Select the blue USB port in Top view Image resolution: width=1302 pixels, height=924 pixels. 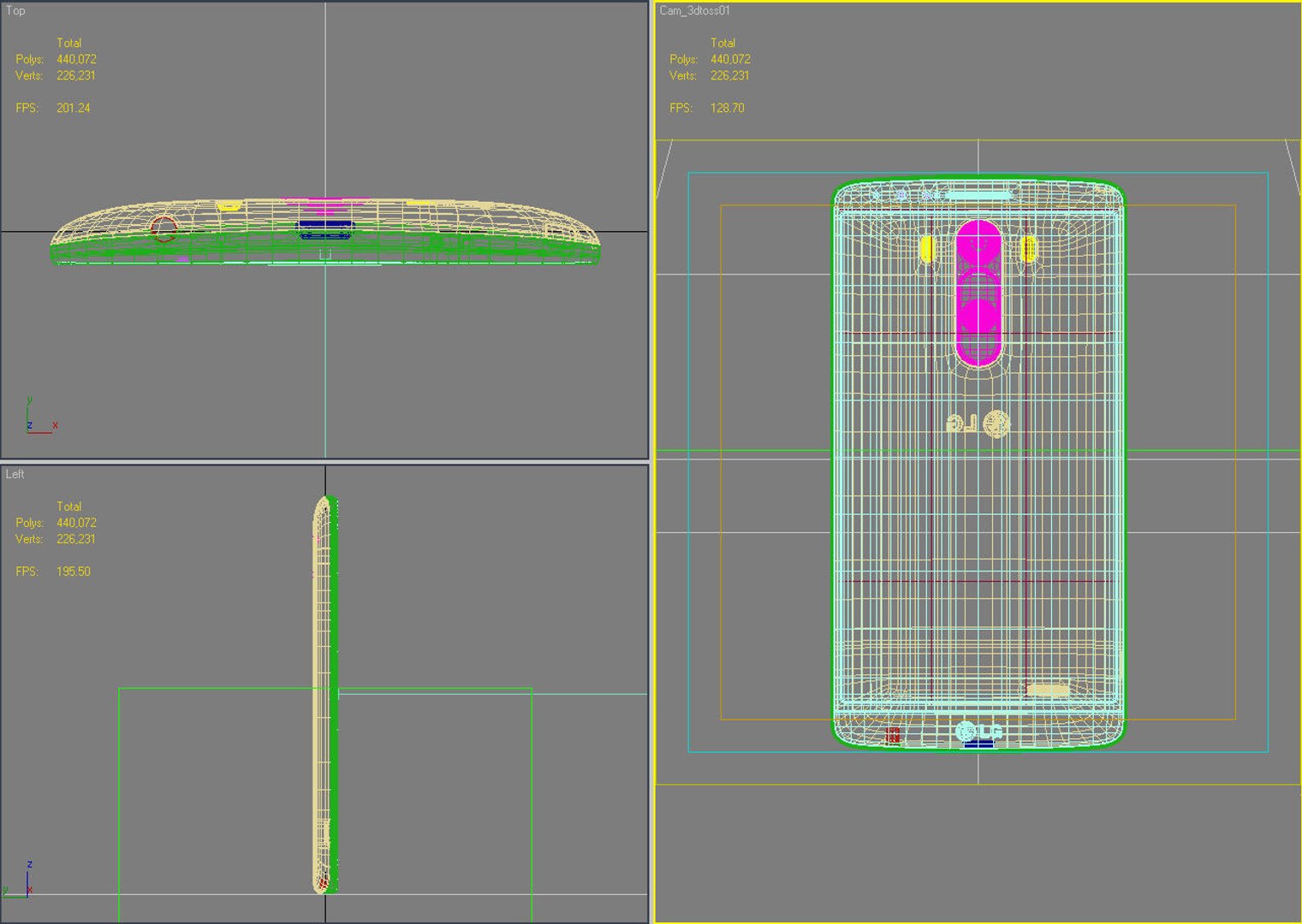point(325,227)
